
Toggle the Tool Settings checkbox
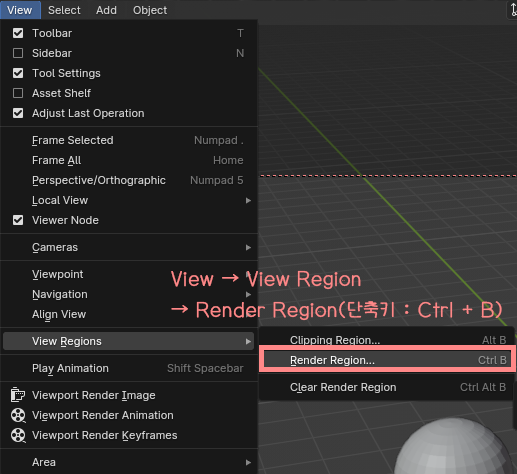pyautogui.click(x=18, y=73)
